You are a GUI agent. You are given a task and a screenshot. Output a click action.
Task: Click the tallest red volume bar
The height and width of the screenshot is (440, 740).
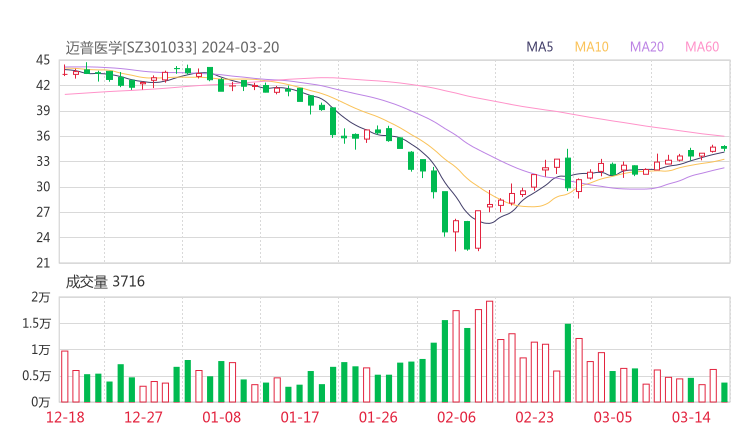tap(489, 352)
